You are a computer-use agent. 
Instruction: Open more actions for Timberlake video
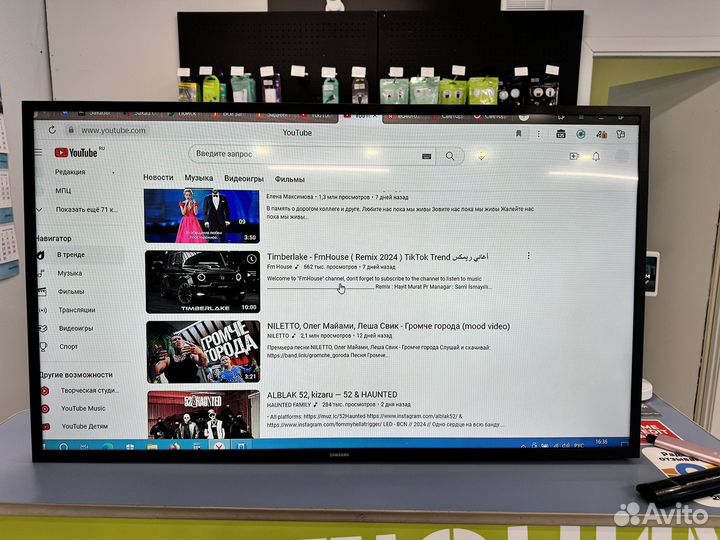pos(529,256)
